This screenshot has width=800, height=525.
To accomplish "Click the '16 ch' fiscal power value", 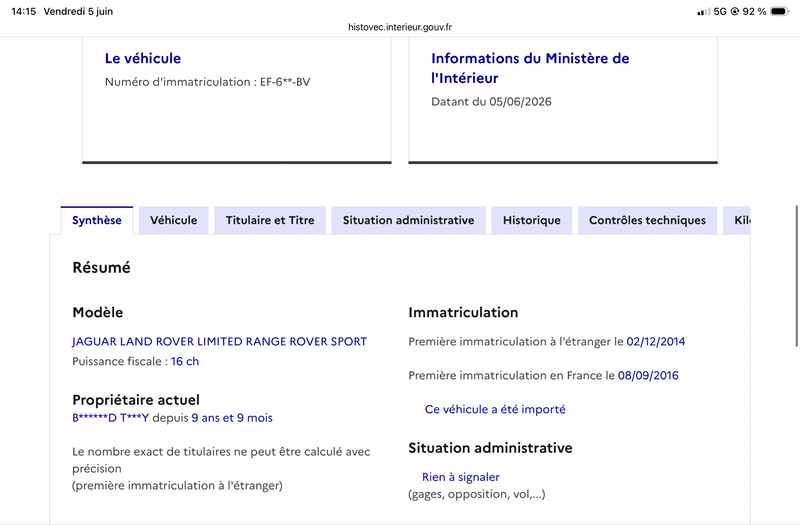I will pos(185,361).
